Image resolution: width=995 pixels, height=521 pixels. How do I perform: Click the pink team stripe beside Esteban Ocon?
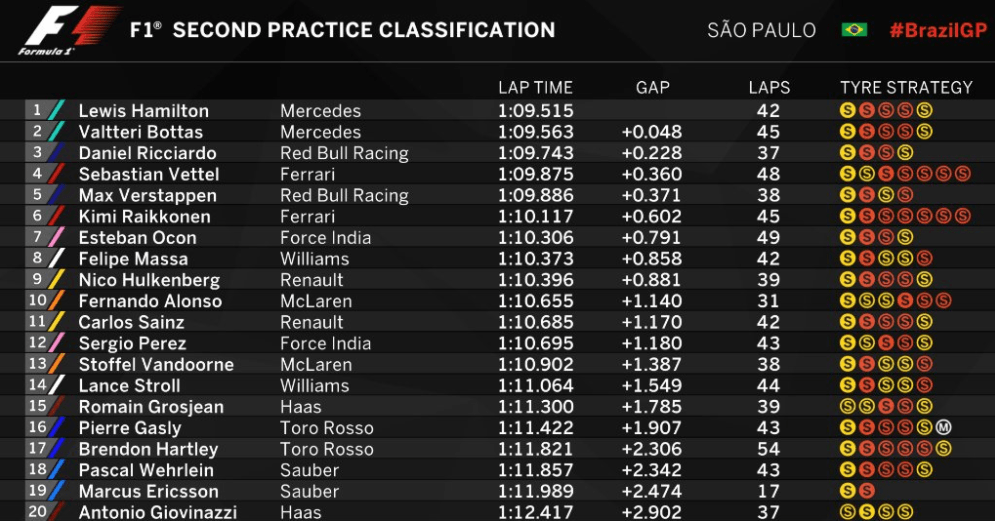(56, 237)
